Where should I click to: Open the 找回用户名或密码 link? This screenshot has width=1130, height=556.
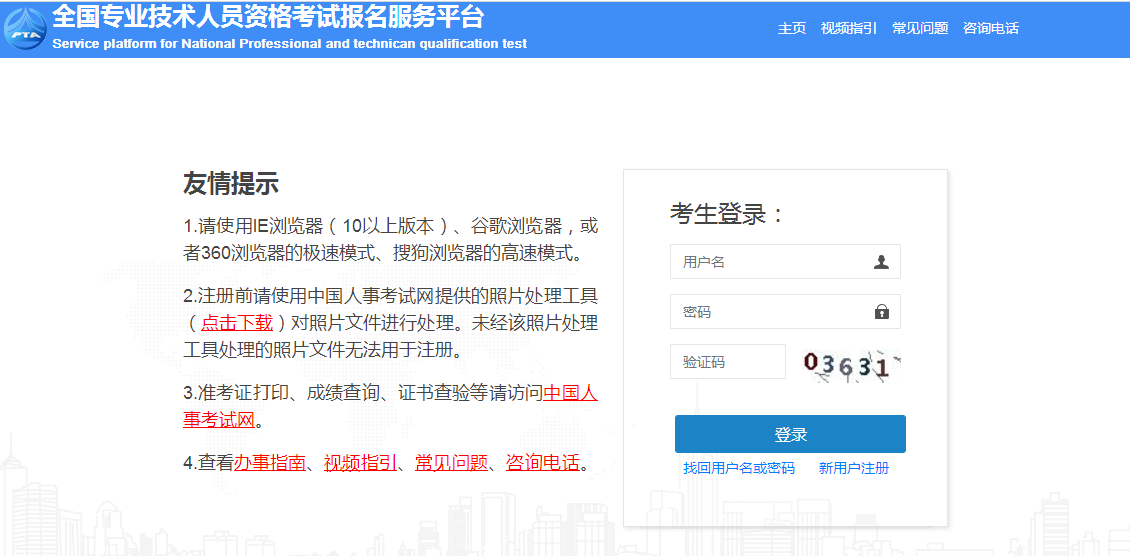739,468
